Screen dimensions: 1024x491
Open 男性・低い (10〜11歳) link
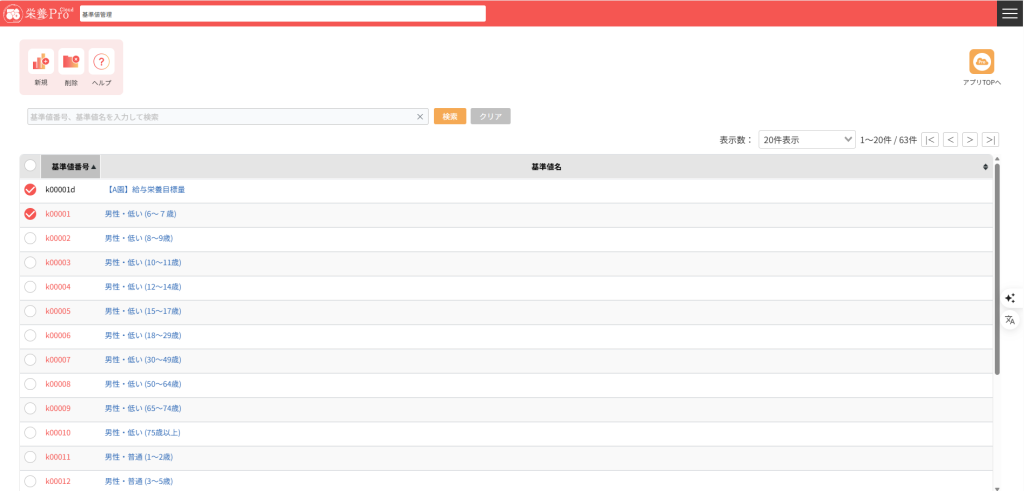143,262
